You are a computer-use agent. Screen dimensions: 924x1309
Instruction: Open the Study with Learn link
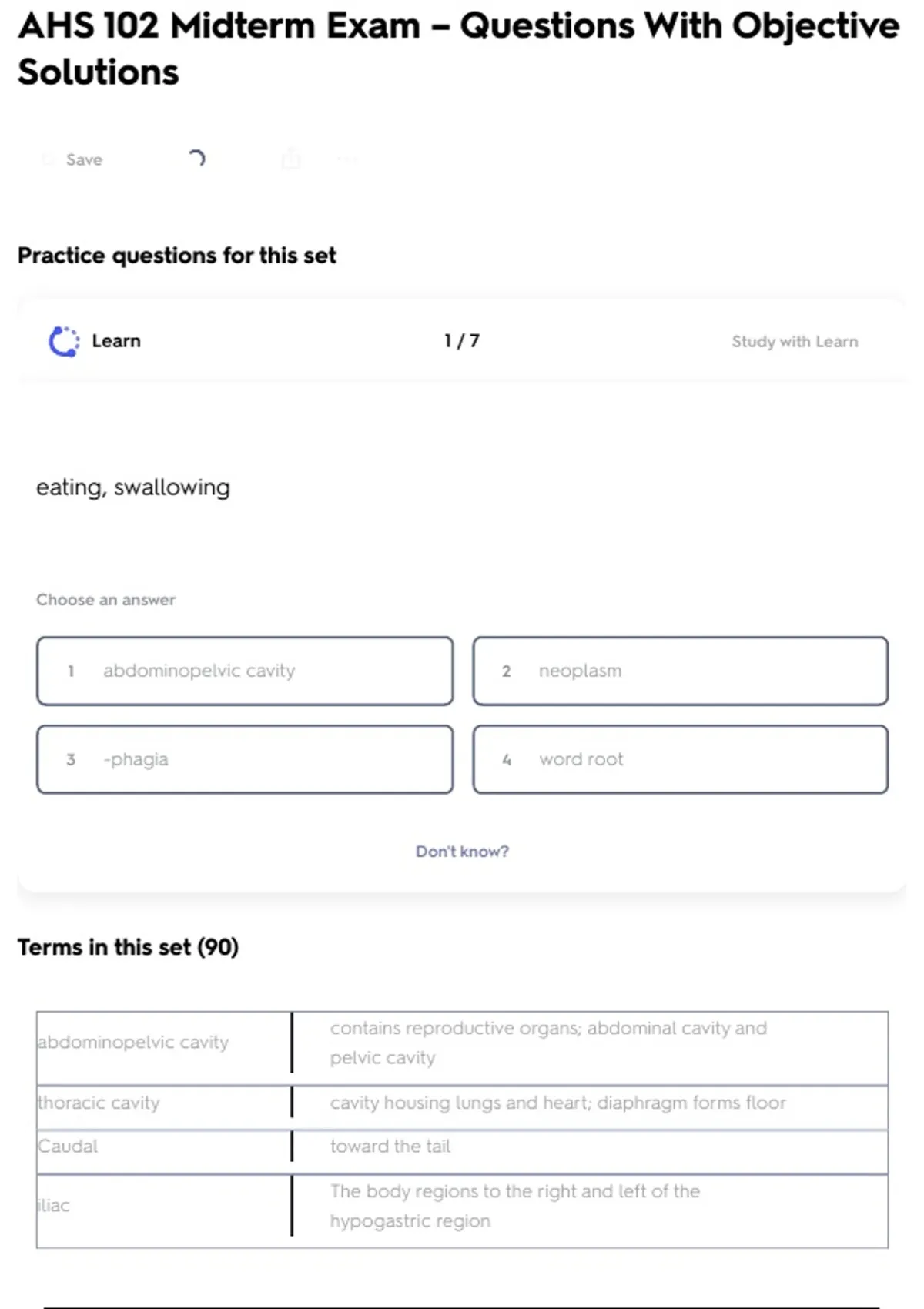794,342
